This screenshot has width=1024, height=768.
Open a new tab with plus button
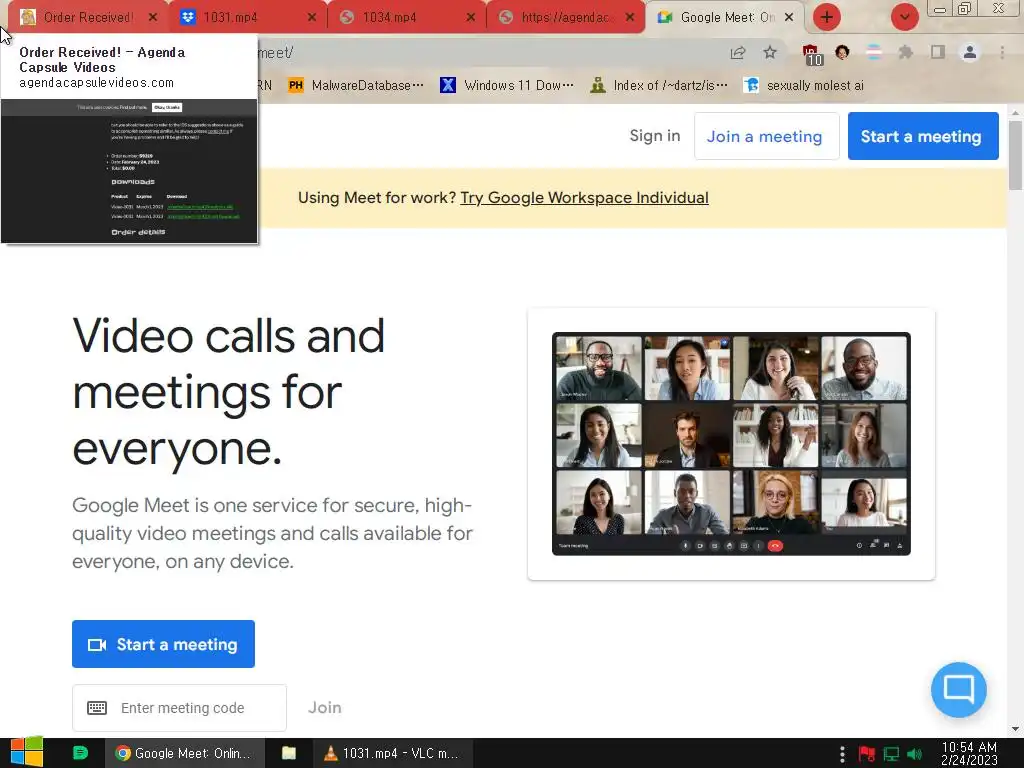(827, 17)
